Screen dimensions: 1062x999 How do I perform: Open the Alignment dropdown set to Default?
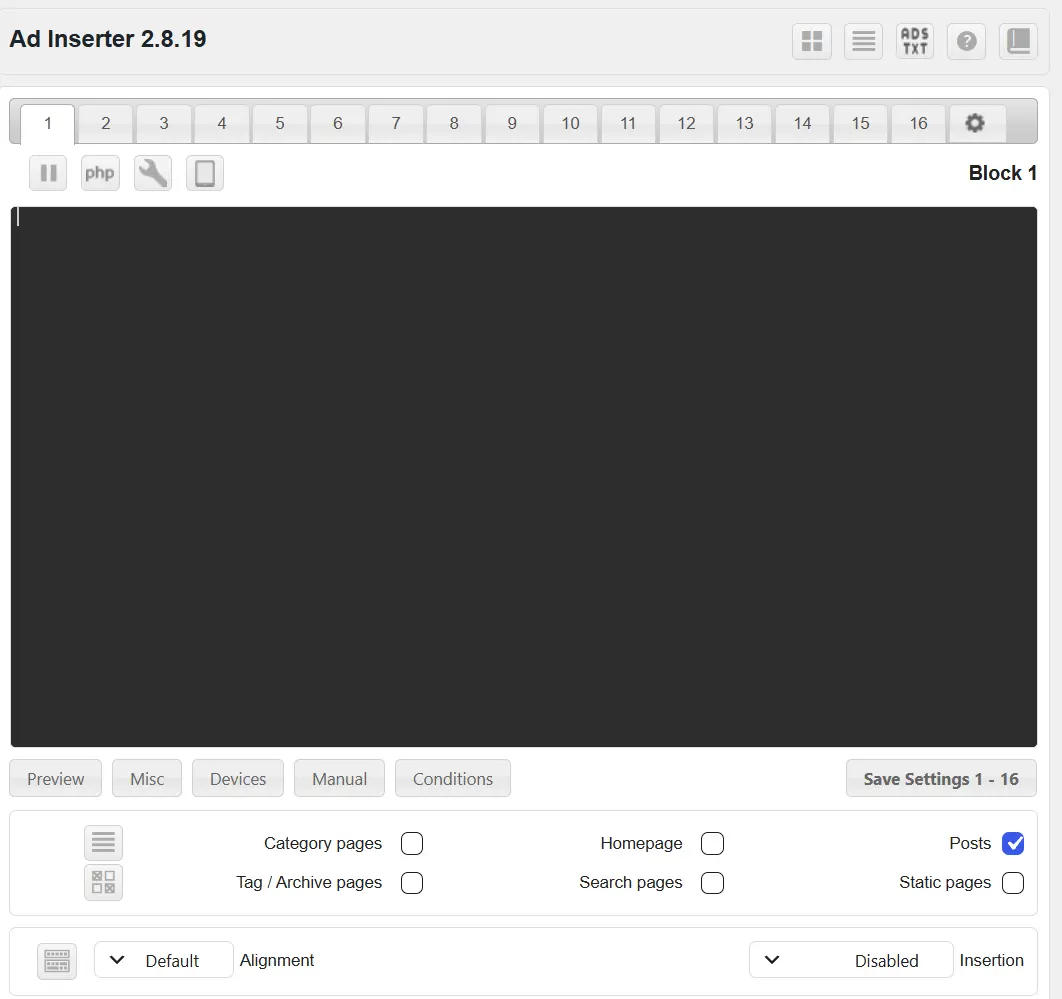164,960
